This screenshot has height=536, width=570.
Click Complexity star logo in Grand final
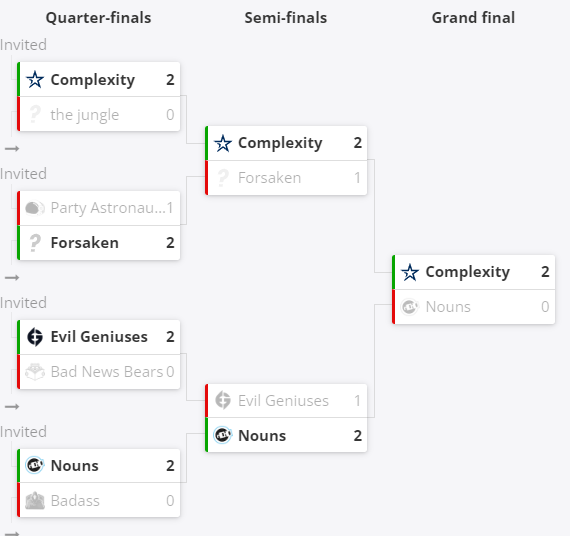[x=410, y=272]
